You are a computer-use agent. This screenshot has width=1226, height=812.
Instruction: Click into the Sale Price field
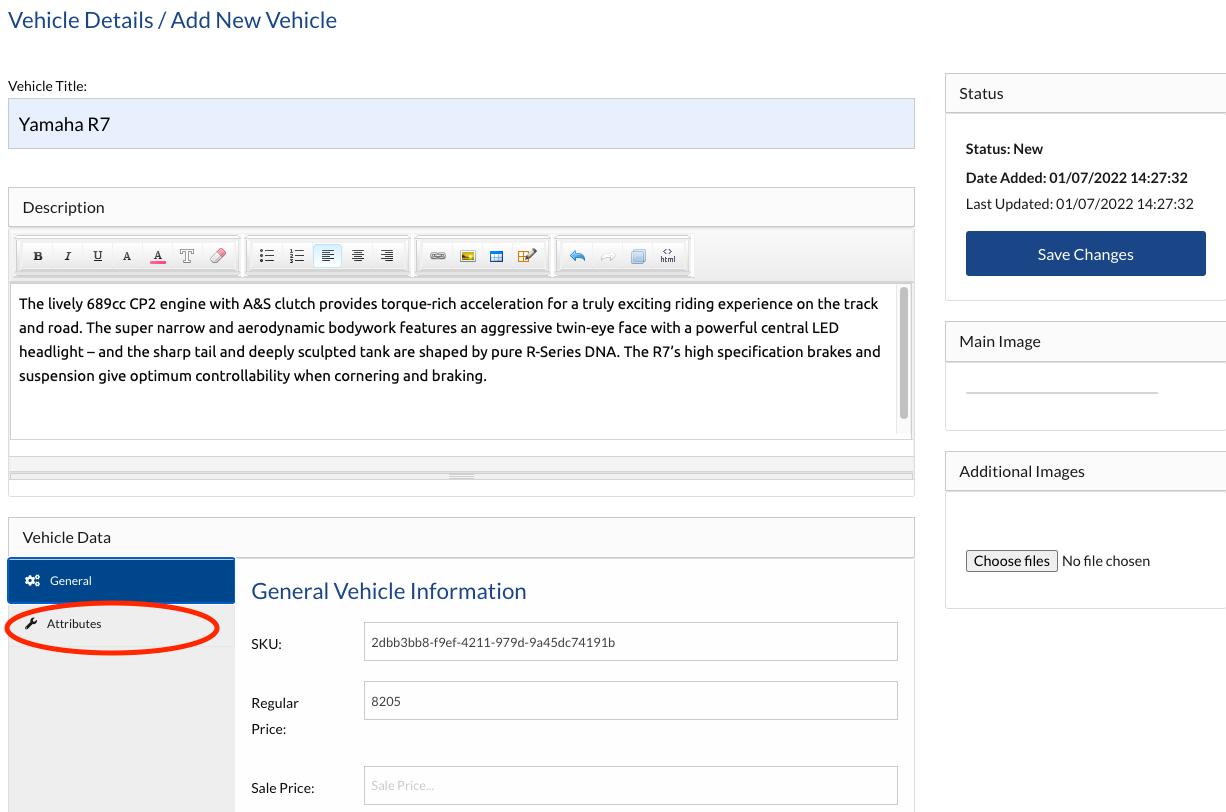pyautogui.click(x=630, y=786)
